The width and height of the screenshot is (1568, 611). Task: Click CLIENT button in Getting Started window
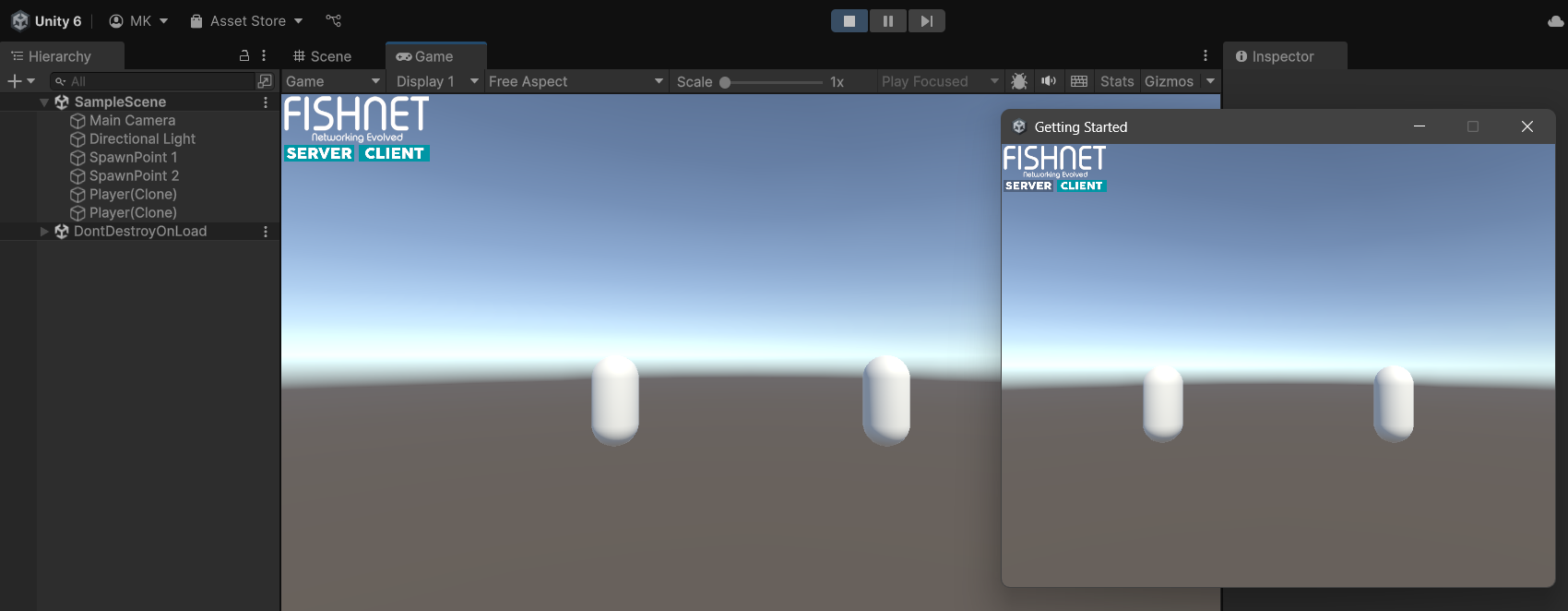coord(1081,186)
